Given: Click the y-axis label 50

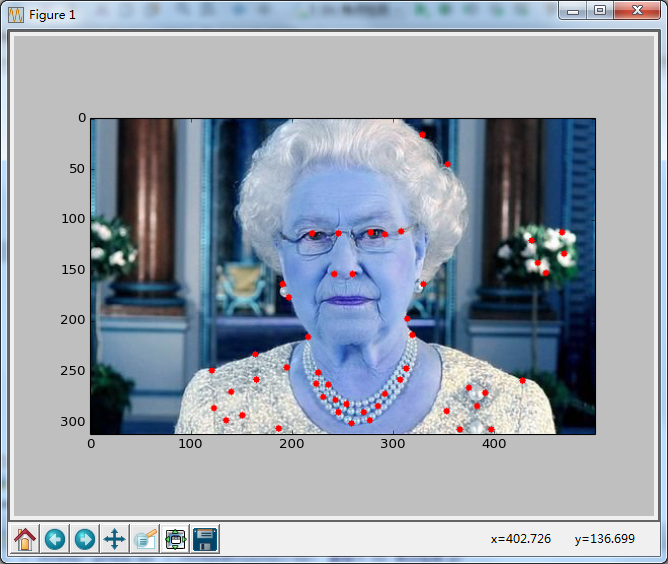Looking at the screenshot, I should pyautogui.click(x=77, y=169).
